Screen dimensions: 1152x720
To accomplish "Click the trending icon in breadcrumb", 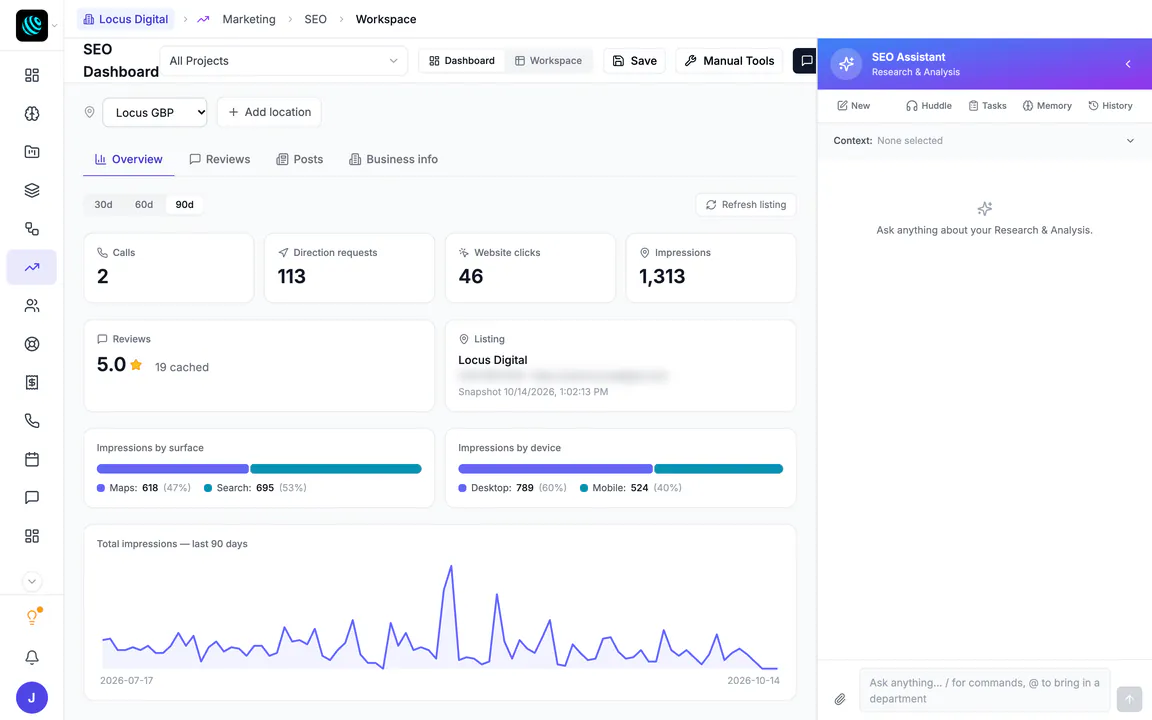I will coord(204,19).
